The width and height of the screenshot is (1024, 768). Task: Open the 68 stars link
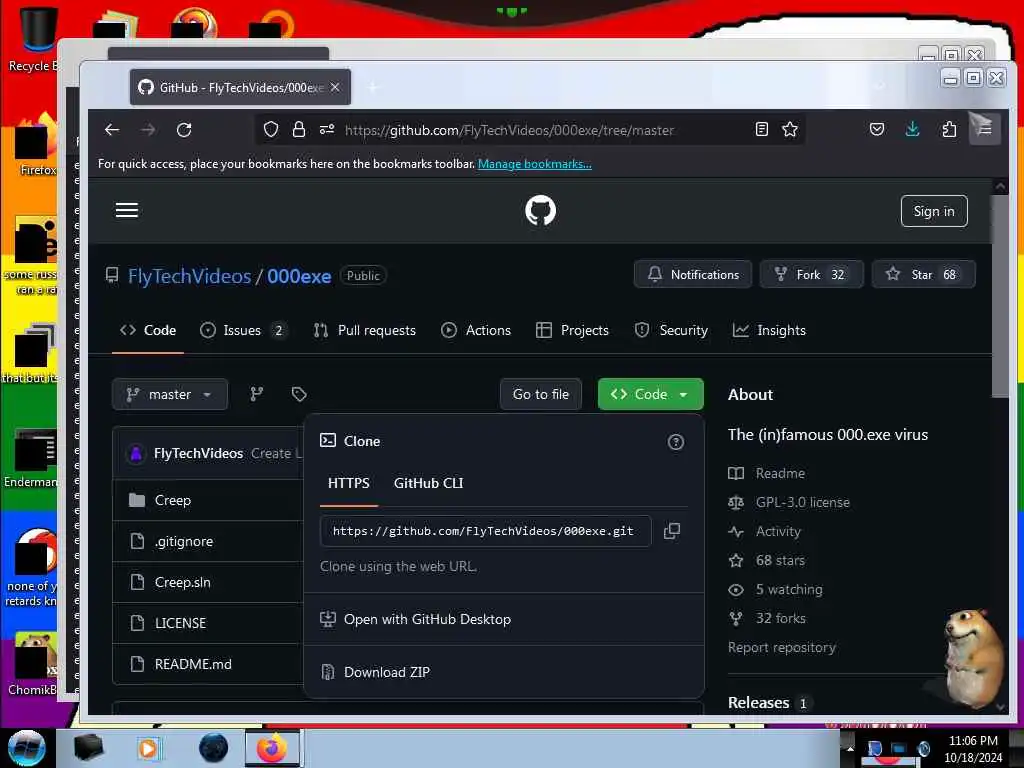tap(780, 560)
